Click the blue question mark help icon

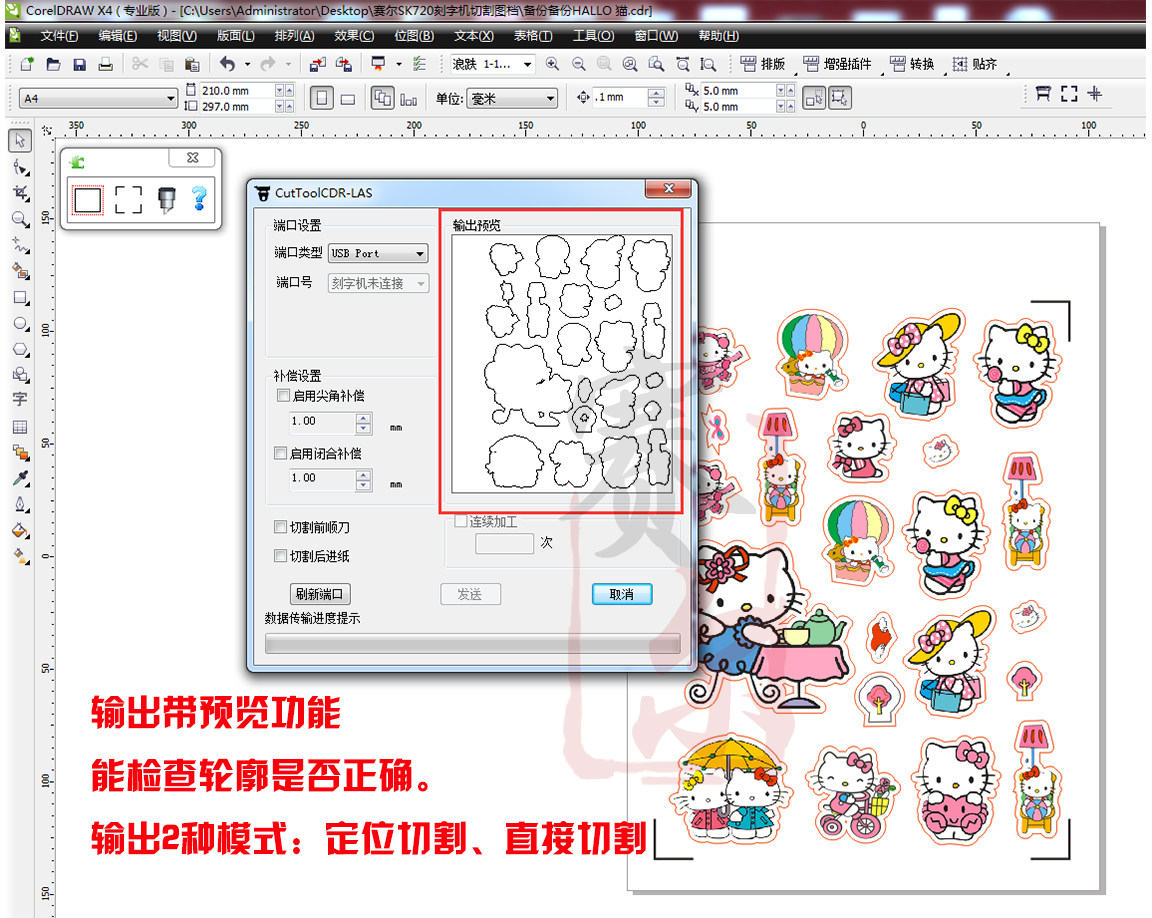pyautogui.click(x=199, y=198)
